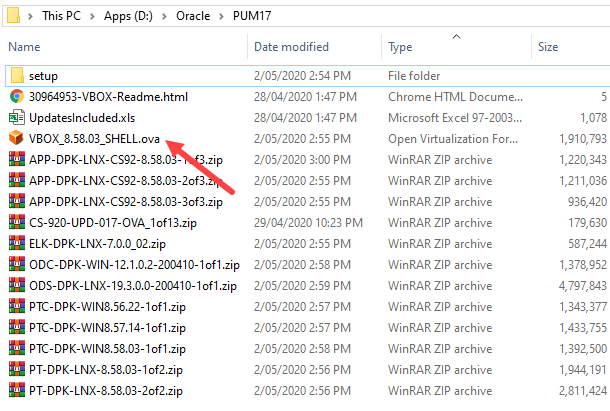Screen dimensions: 610x411
Task: Click the WinRAR icon of PTC-DPK-WIN8.57.14-1of1.zip
Action: [17, 327]
